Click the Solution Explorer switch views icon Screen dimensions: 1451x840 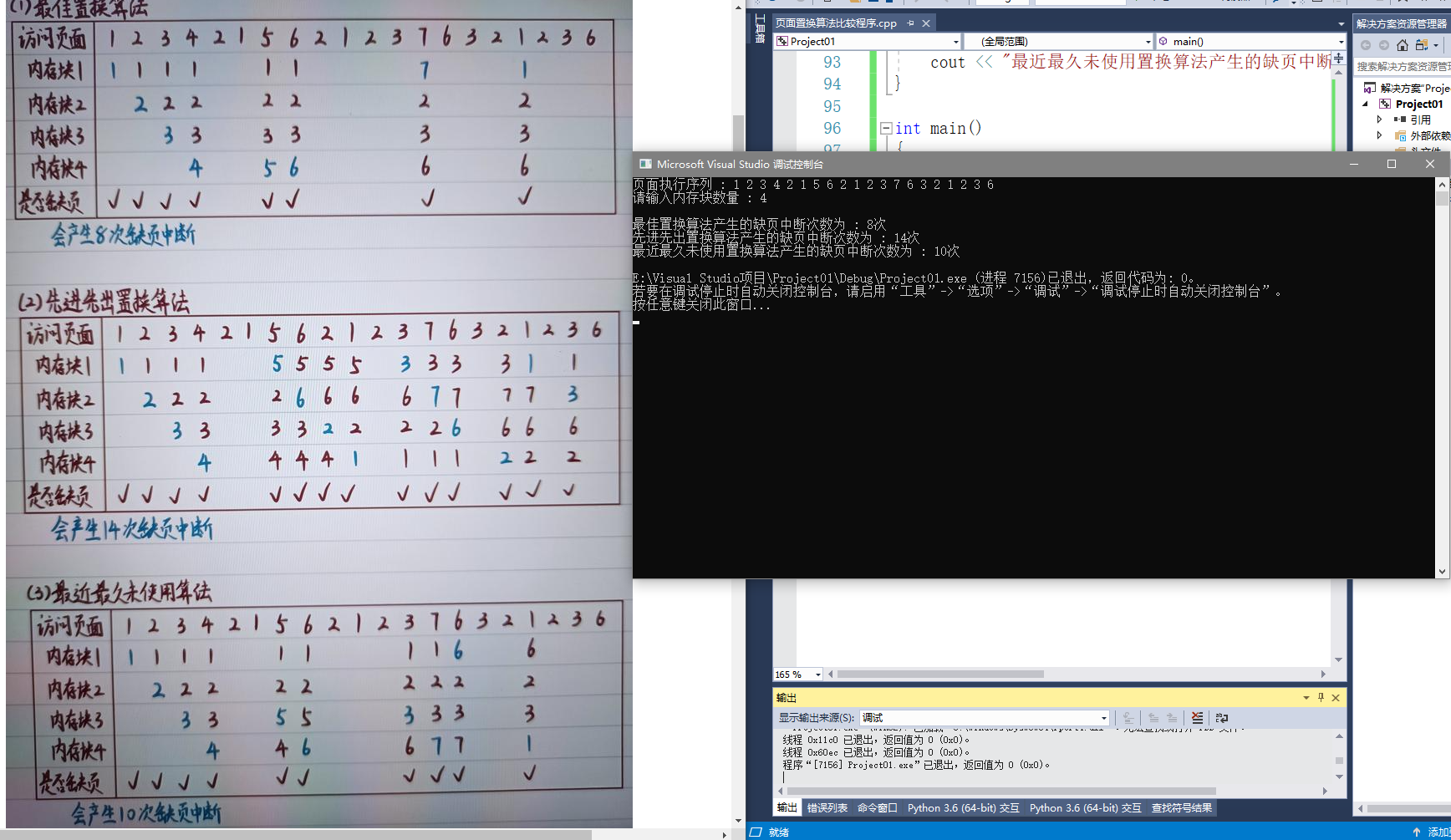click(1421, 45)
